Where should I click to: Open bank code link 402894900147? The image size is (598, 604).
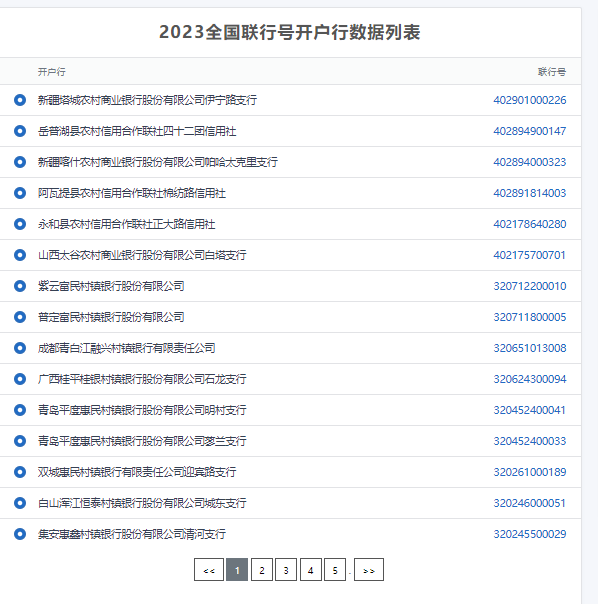tap(530, 131)
